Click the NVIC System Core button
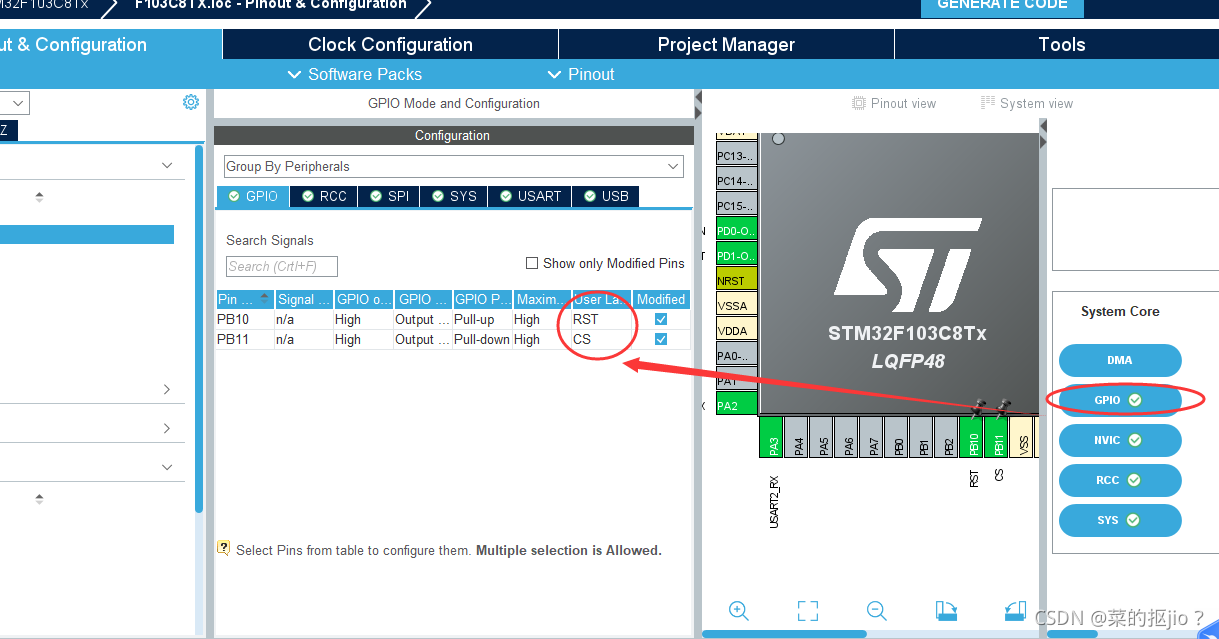 (x=1120, y=440)
